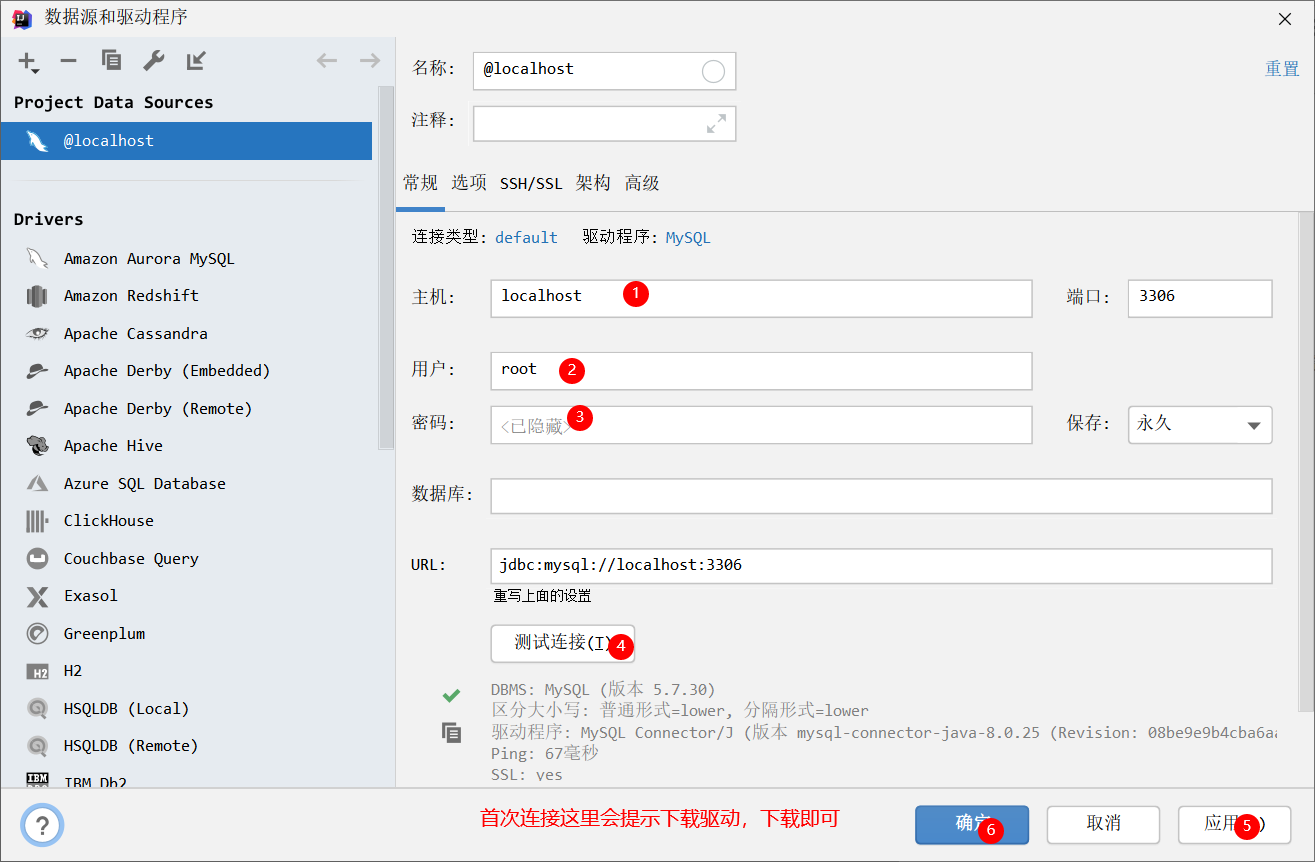Viewport: 1315px width, 862px height.
Task: Click the 密码 password field
Action: coord(761,425)
